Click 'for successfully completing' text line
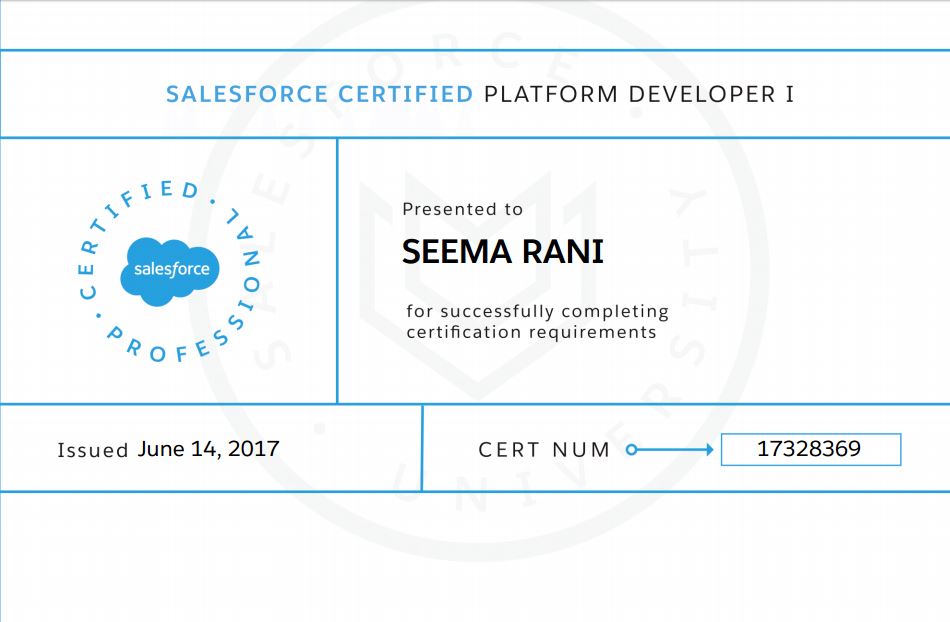Viewport: 950px width, 622px height. click(x=537, y=311)
